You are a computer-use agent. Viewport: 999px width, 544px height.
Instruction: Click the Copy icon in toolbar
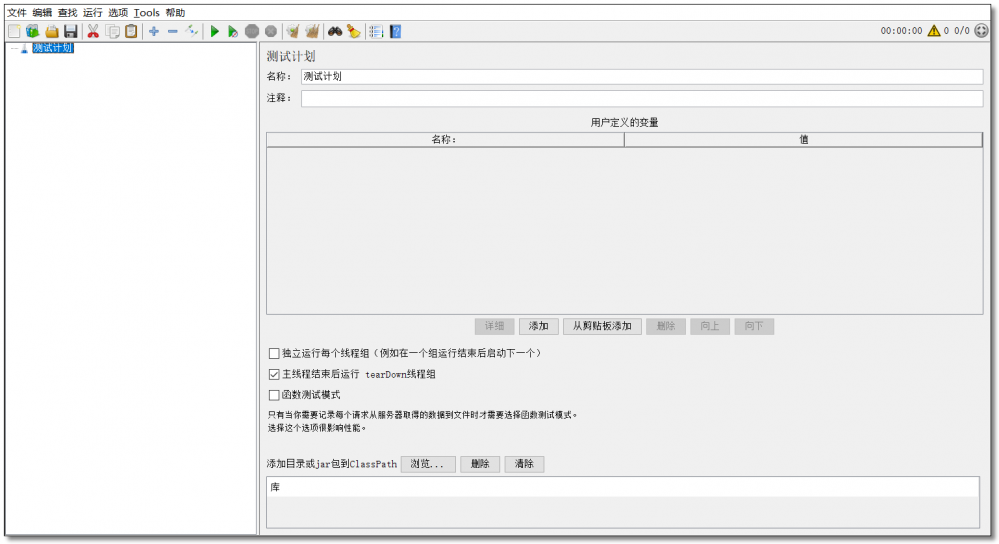coord(112,31)
